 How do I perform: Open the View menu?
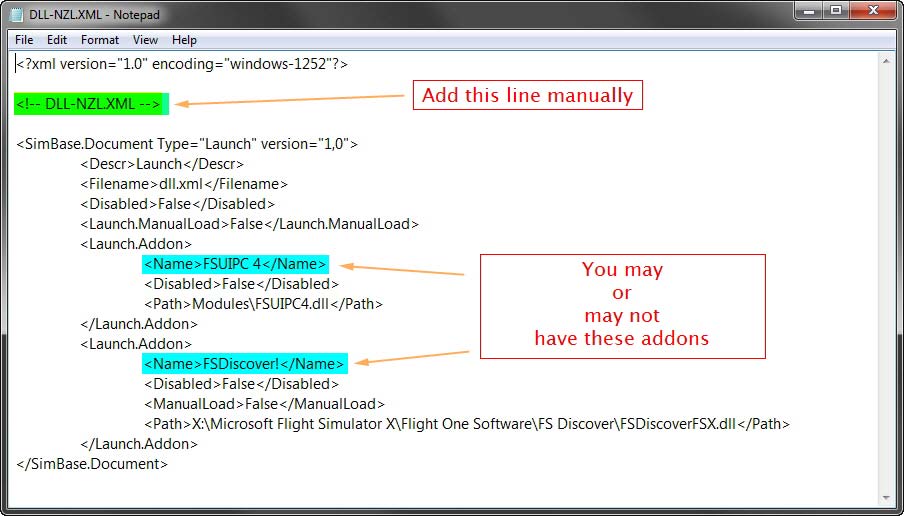pyautogui.click(x=146, y=40)
